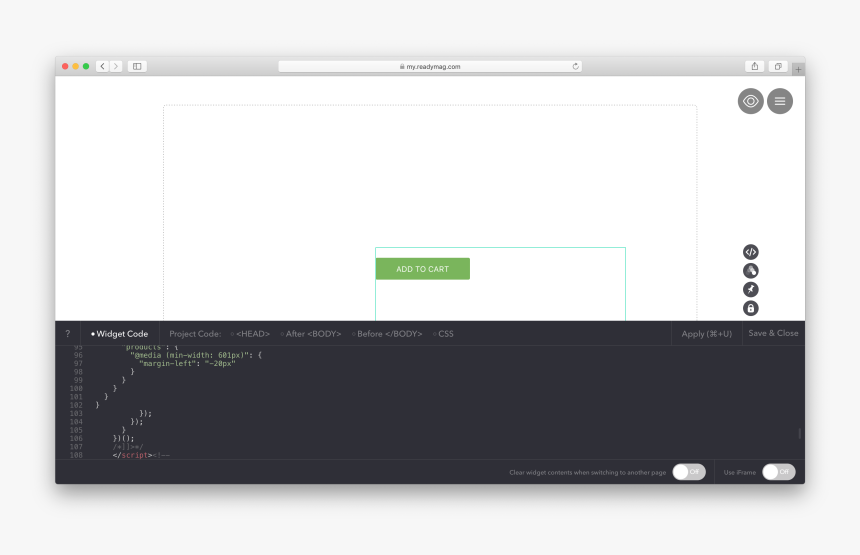Click the Project Code label
860x555 pixels.
pyautogui.click(x=195, y=333)
